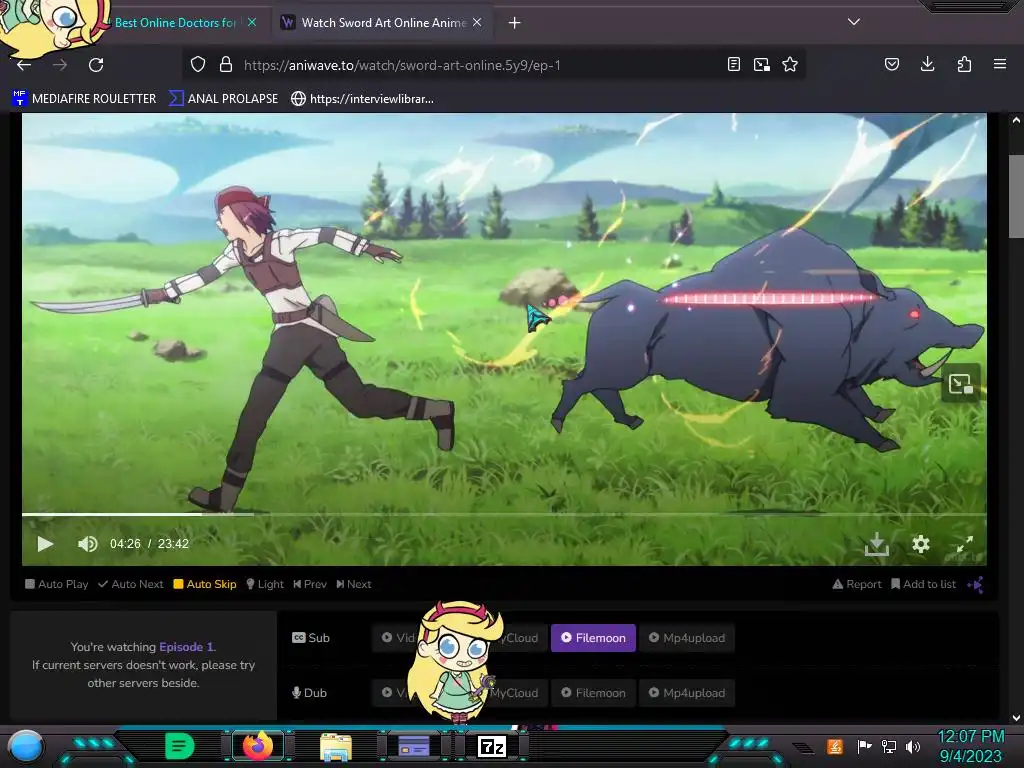
Task: Select Mp4upload server for Dub
Action: pos(686,693)
